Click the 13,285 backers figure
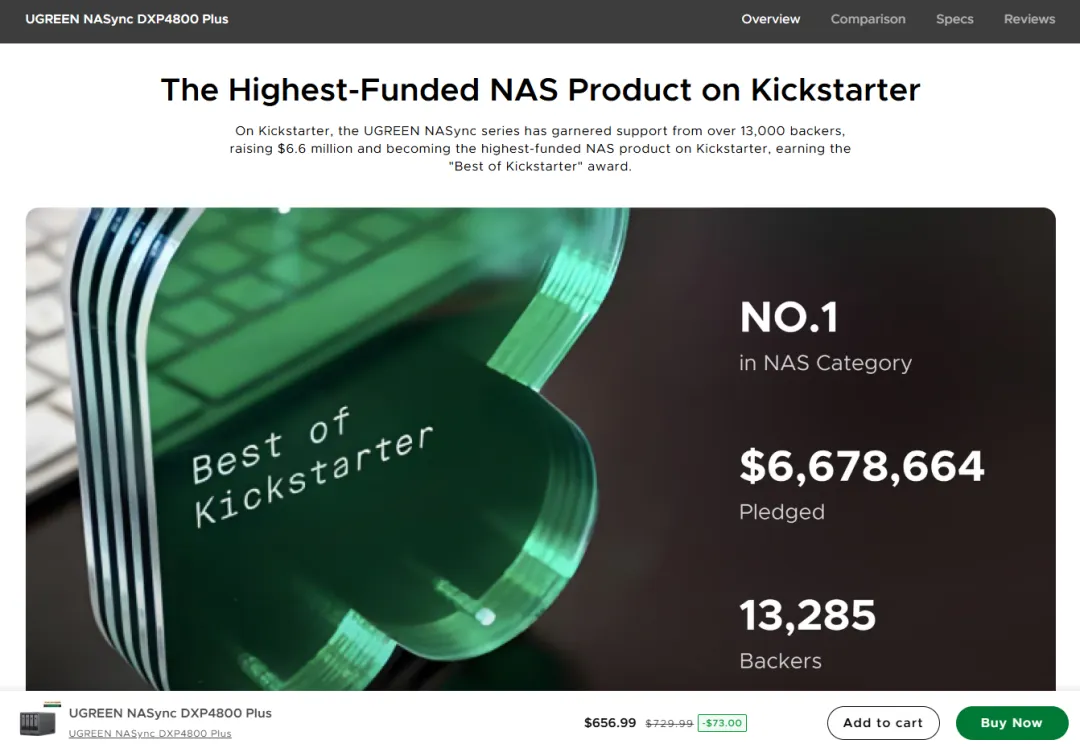1080x744 pixels. (x=807, y=616)
